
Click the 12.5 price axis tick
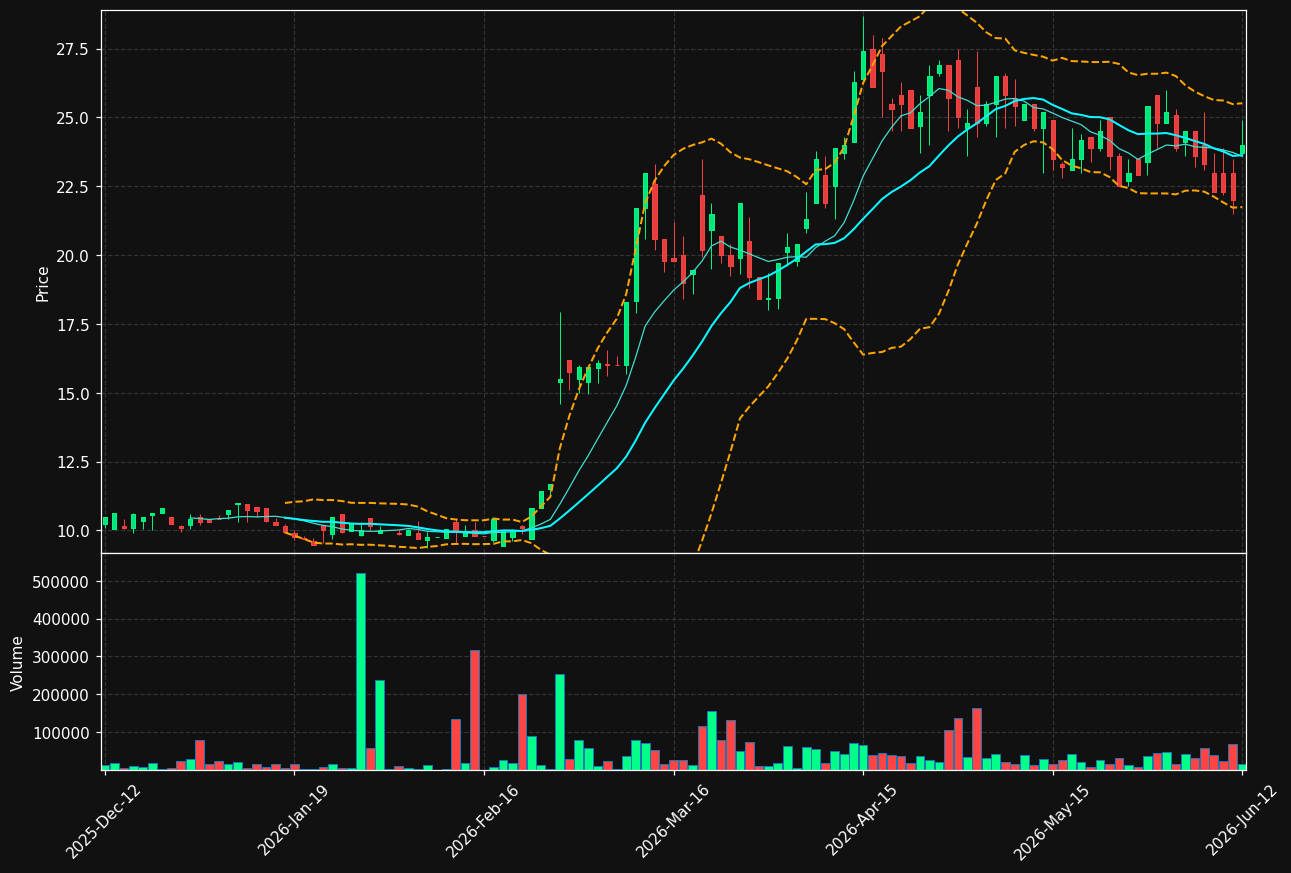75,463
